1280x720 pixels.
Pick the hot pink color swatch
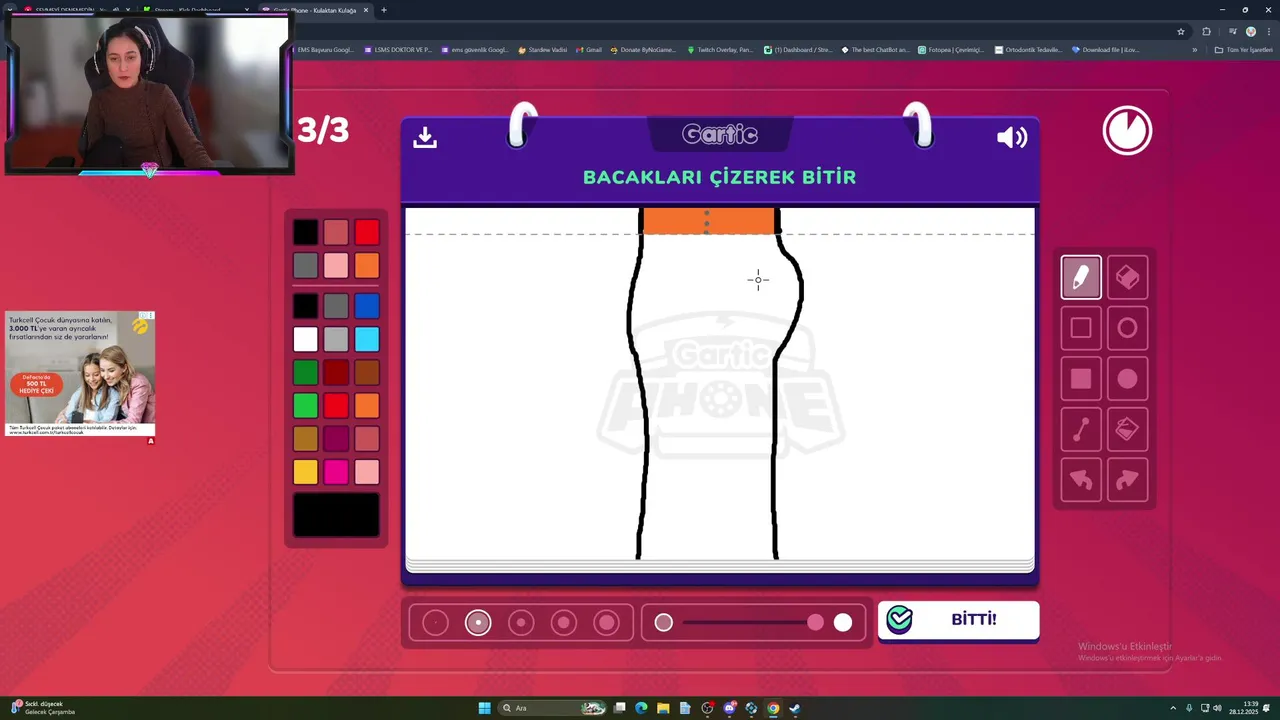(336, 472)
